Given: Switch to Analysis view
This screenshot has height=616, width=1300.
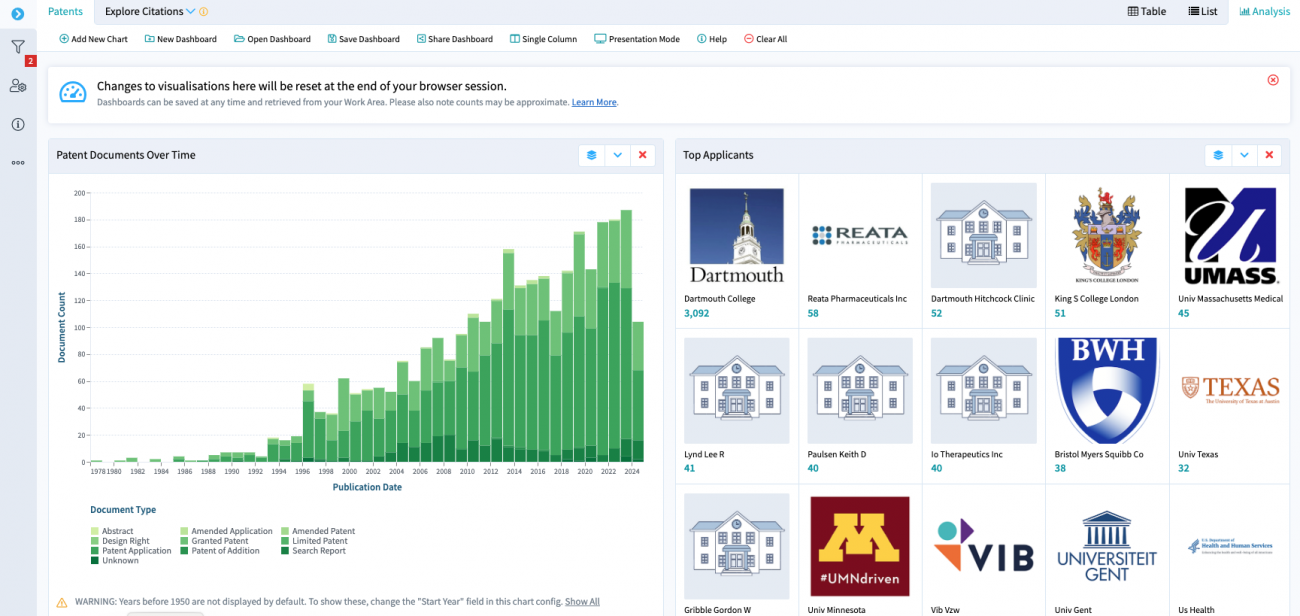Looking at the screenshot, I should click(x=1264, y=12).
